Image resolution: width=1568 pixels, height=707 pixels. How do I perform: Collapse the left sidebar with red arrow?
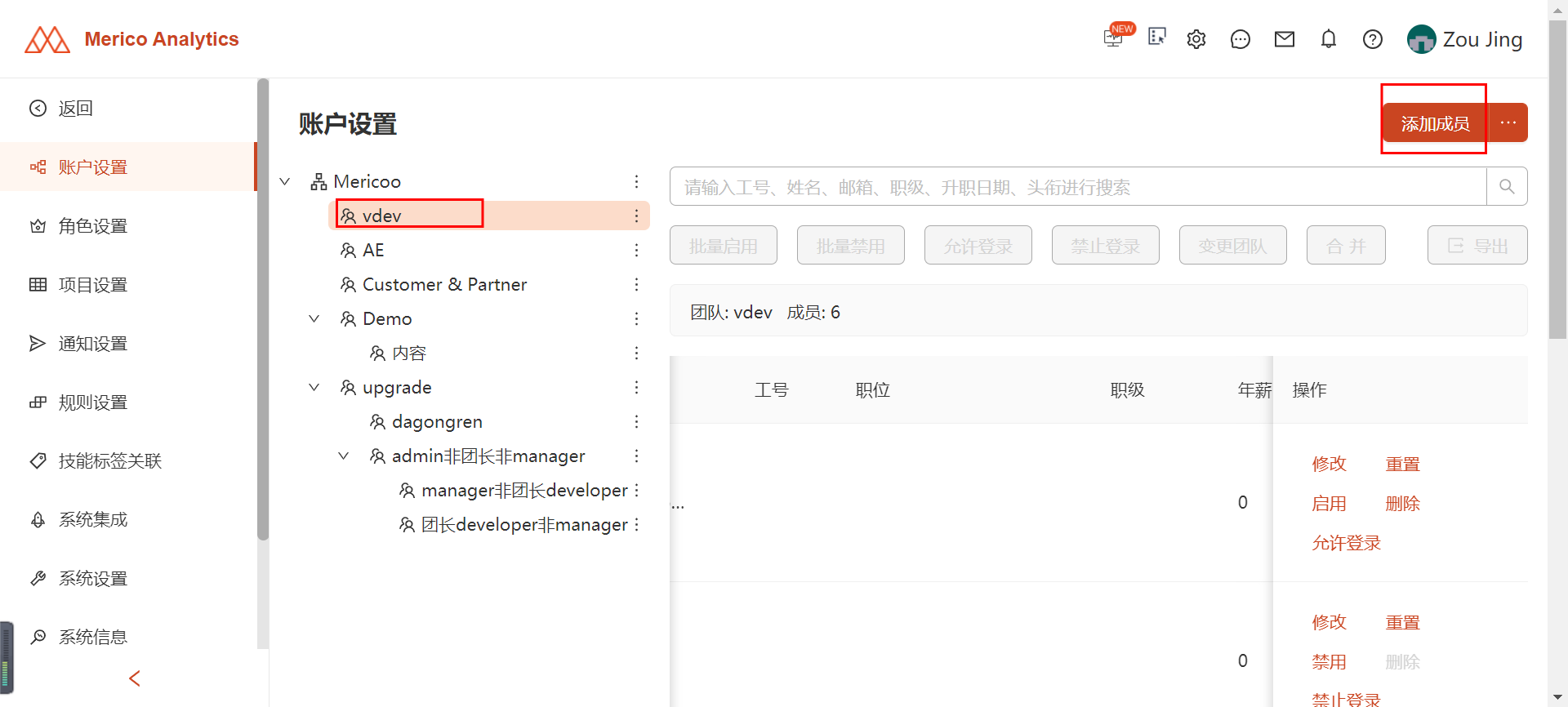[135, 678]
